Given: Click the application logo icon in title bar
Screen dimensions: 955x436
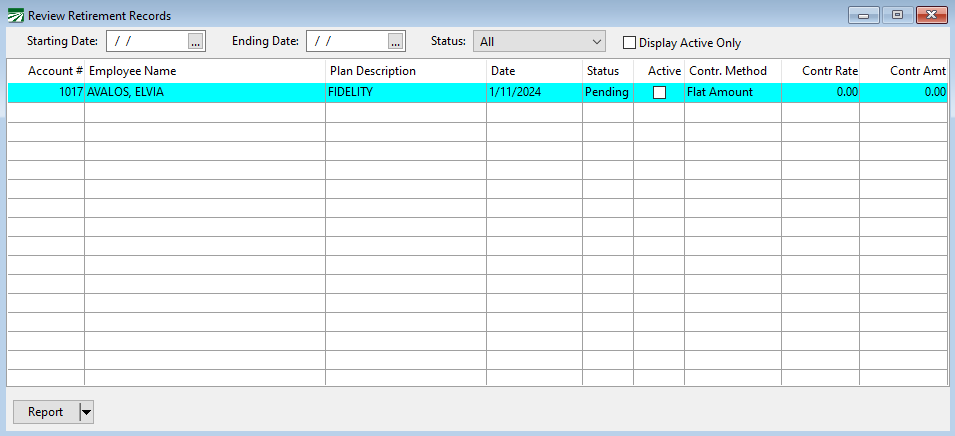Looking at the screenshot, I should (x=16, y=16).
